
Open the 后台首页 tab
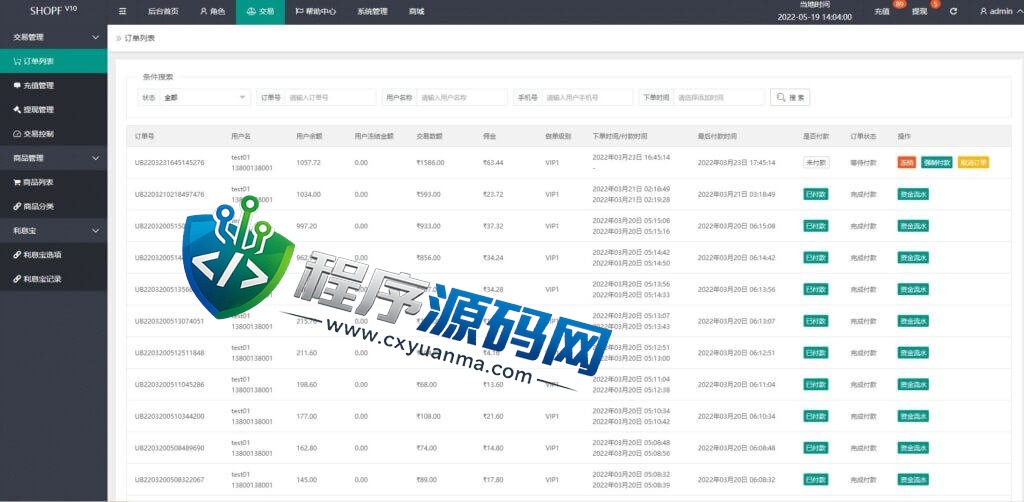(x=163, y=11)
